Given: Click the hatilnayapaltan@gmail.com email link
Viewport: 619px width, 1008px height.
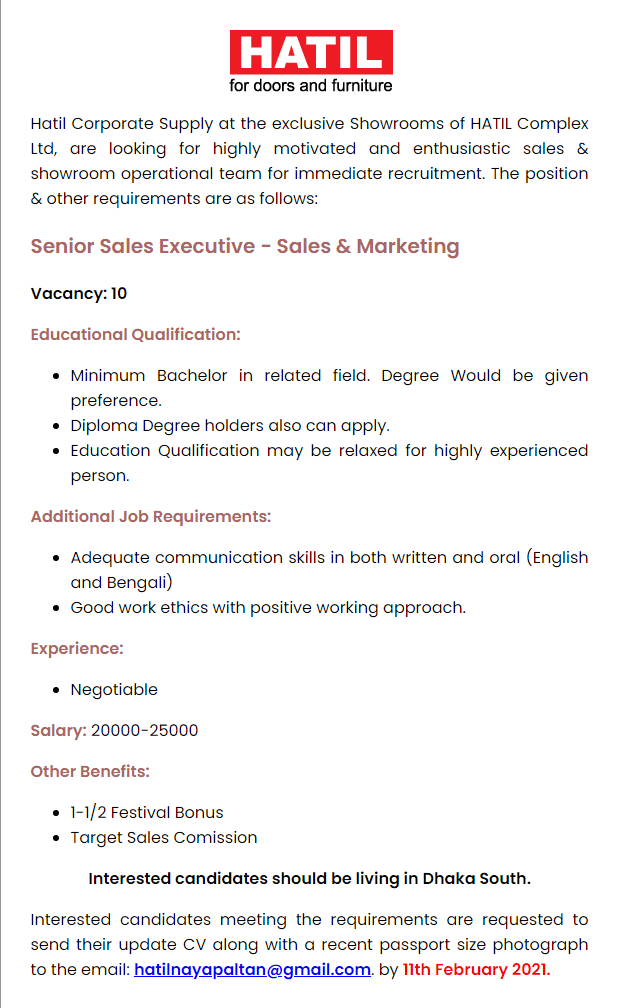Looking at the screenshot, I should click(253, 969).
